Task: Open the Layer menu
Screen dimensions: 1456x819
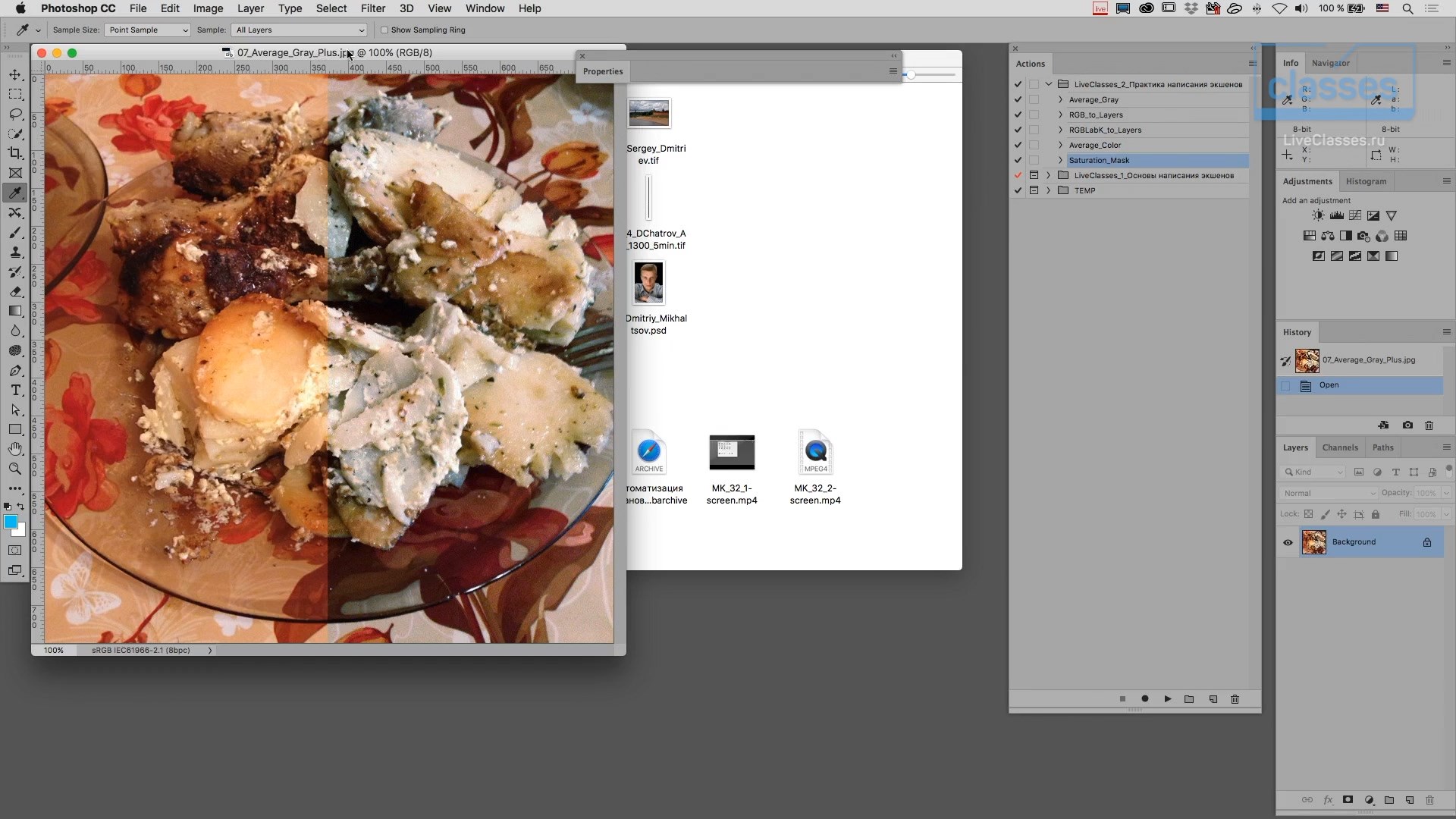Action: click(x=250, y=8)
